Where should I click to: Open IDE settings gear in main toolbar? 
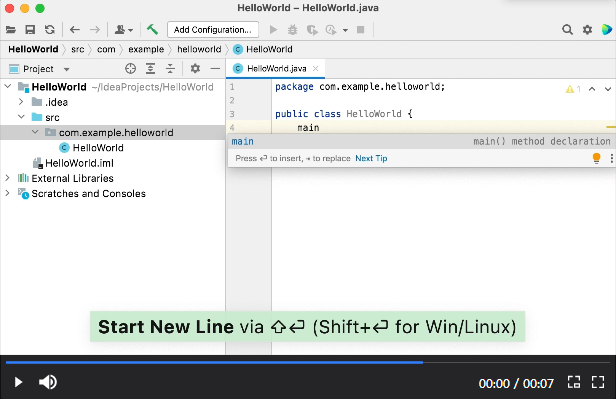[x=587, y=29]
